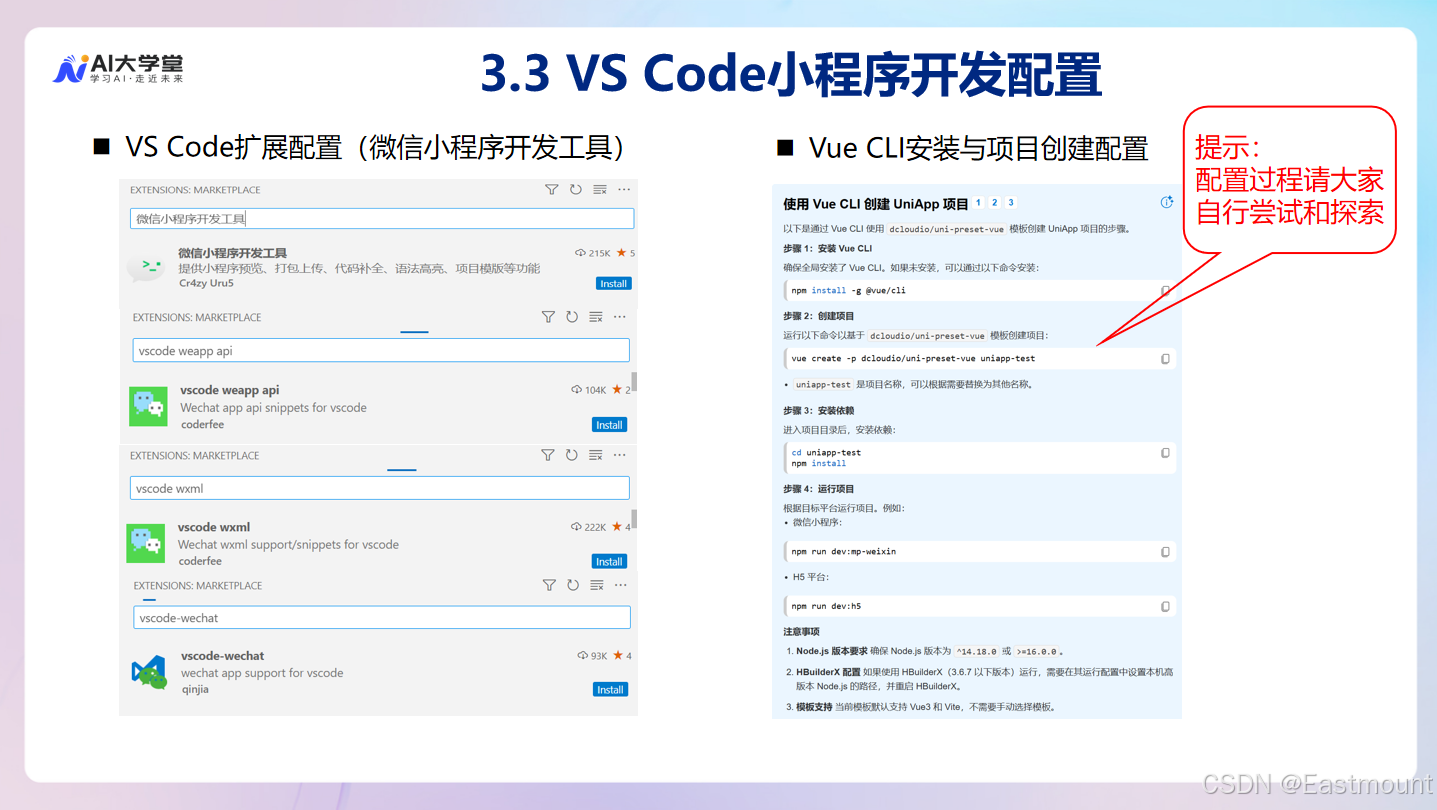Click filter icon above vscode wxml search
This screenshot has height=810, width=1437.
coord(548,455)
